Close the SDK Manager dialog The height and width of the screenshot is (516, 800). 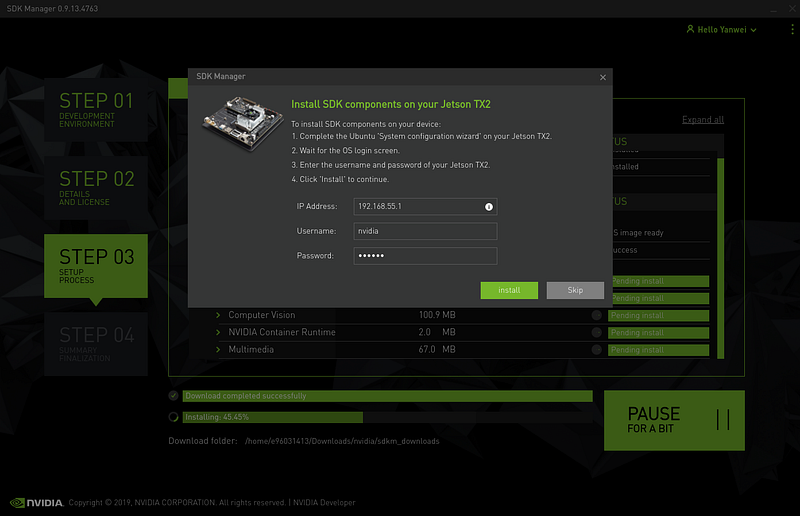click(x=603, y=77)
